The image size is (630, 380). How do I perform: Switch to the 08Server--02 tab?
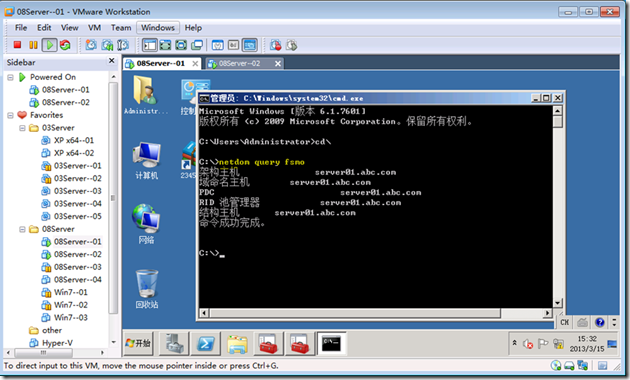point(239,63)
